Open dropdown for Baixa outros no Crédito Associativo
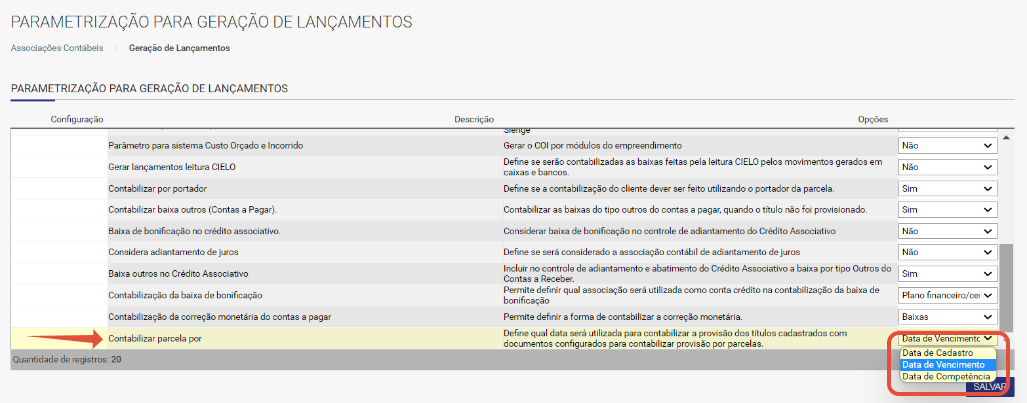 click(x=947, y=273)
